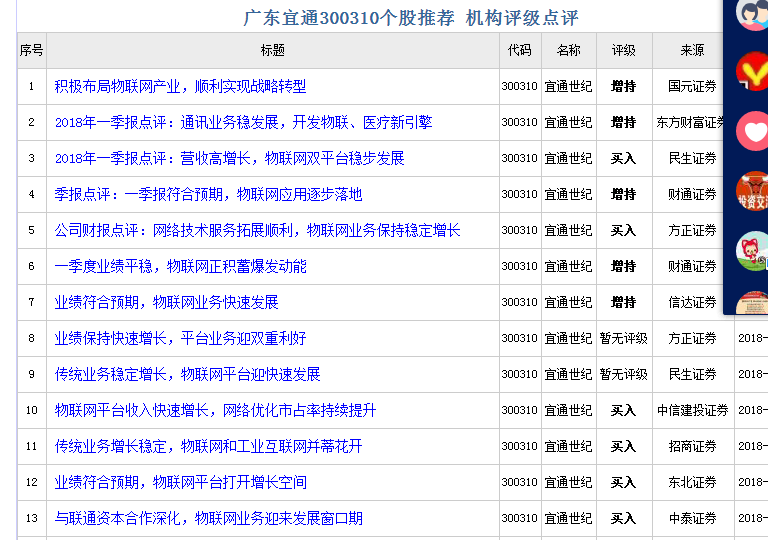Open 2018年一季报点评 about 通讯业务稳发展

point(243,123)
